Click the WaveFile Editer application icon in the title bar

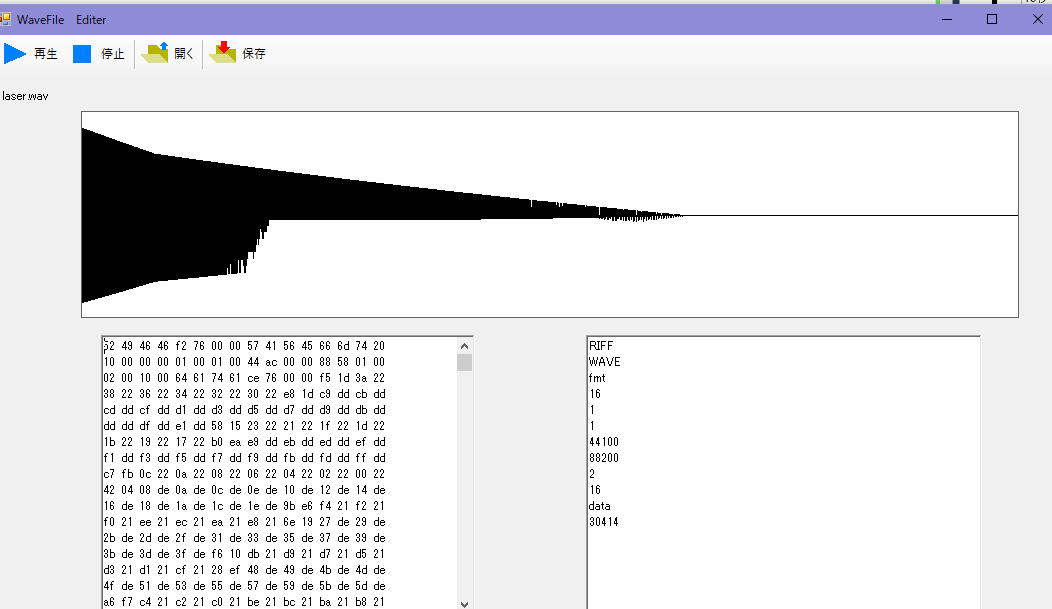click(5, 19)
